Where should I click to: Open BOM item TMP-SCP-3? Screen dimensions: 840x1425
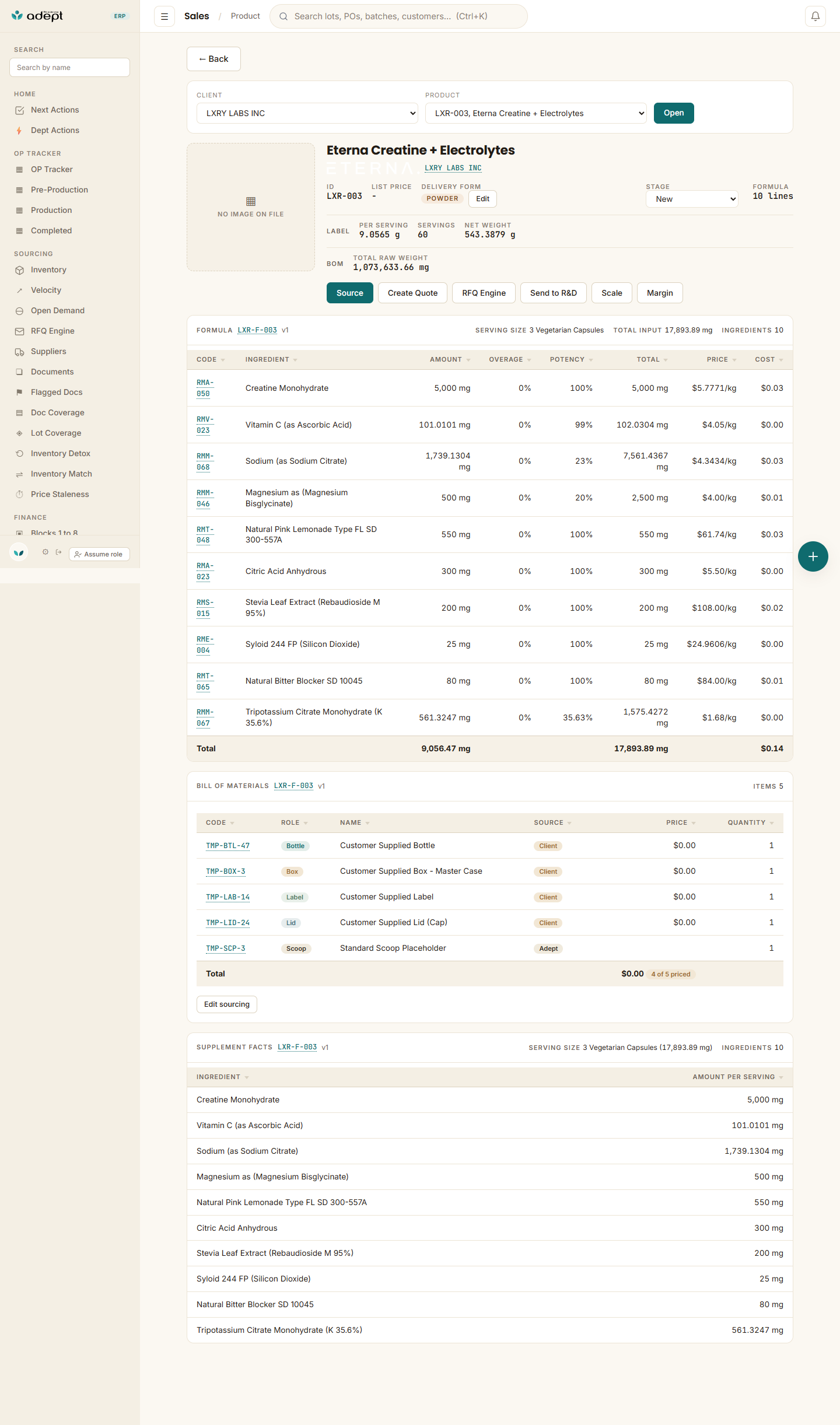coord(226,948)
